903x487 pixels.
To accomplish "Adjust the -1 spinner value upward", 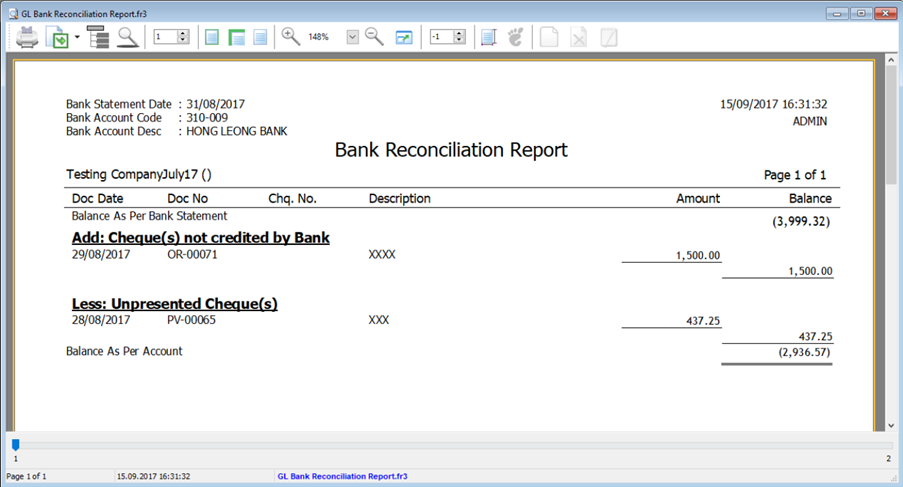I will pos(460,33).
